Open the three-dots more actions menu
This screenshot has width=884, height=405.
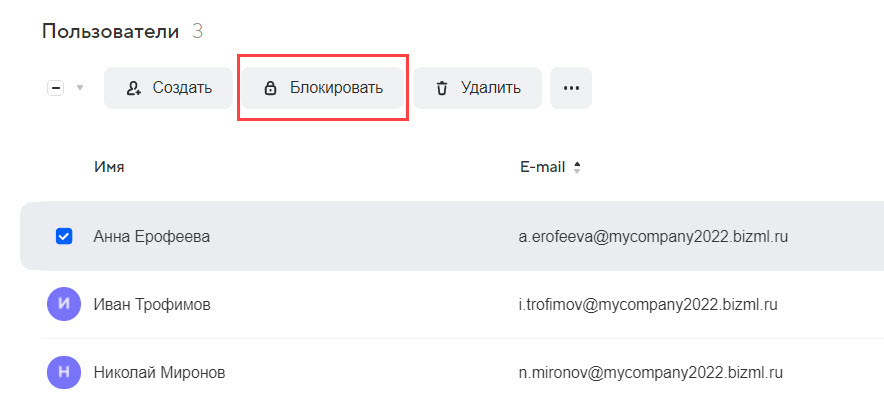tap(571, 88)
